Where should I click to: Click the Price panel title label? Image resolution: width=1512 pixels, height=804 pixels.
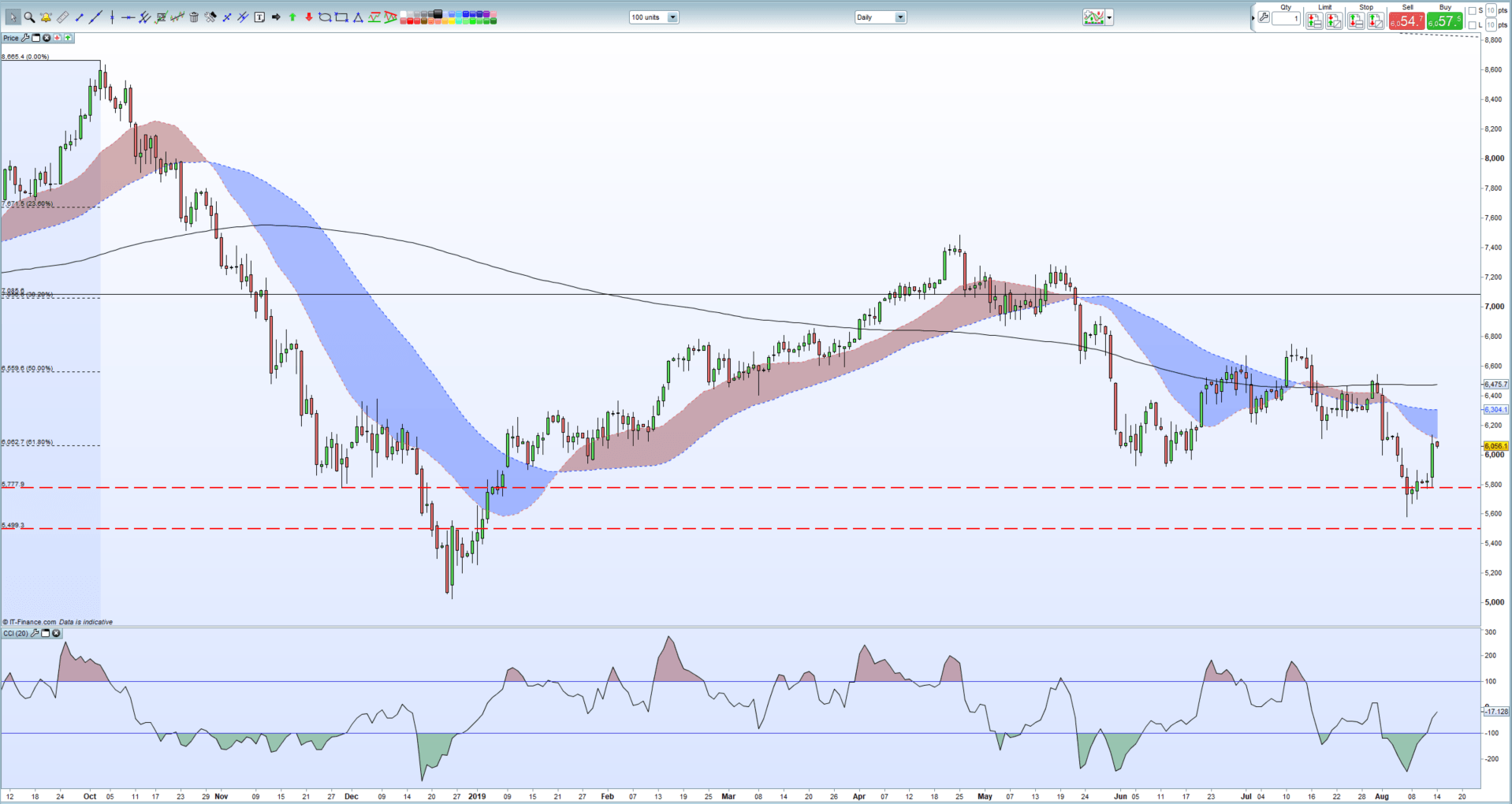click(11, 38)
